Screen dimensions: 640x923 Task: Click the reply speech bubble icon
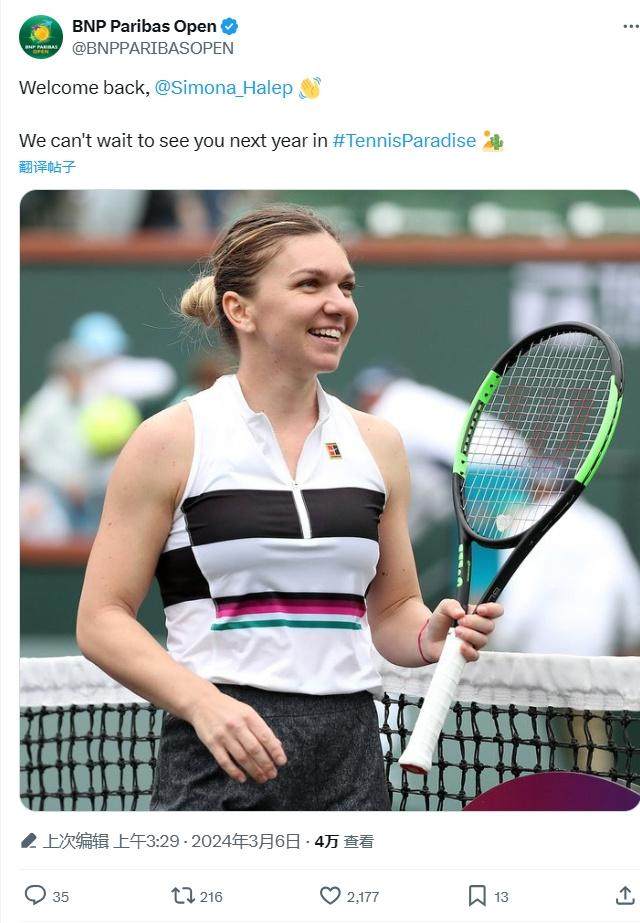pyautogui.click(x=35, y=895)
